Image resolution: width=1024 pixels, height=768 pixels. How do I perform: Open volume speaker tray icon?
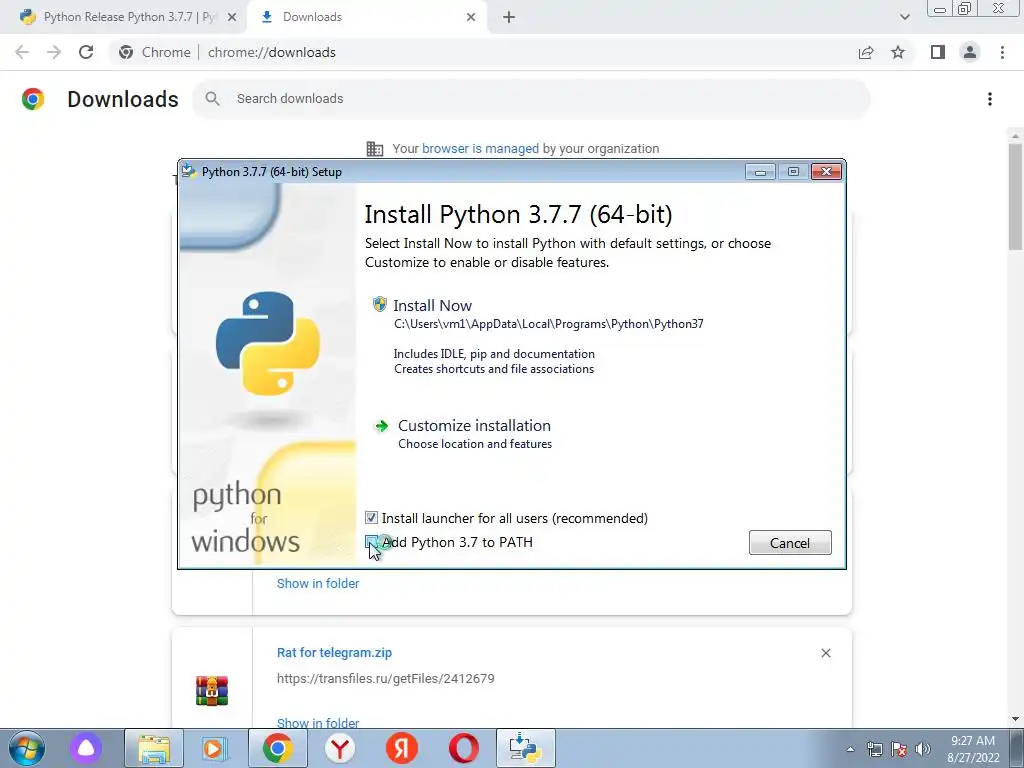(923, 749)
